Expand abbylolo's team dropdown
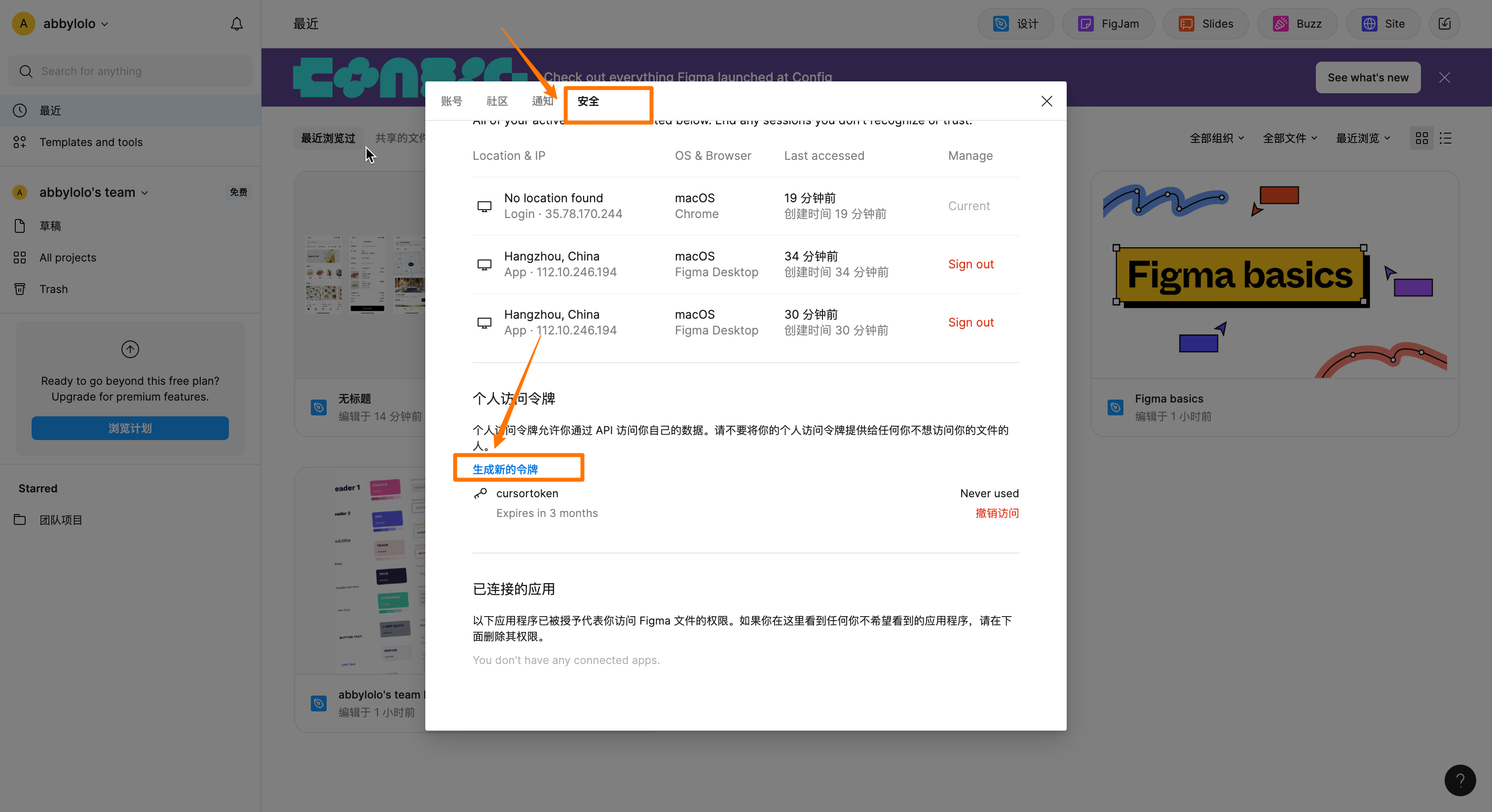This screenshot has height=812, width=1492. tap(93, 192)
